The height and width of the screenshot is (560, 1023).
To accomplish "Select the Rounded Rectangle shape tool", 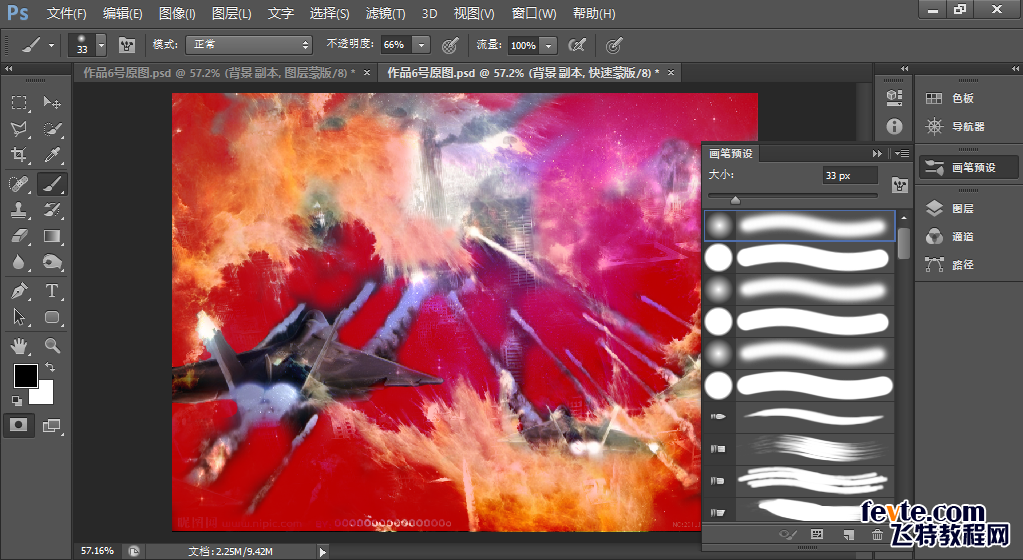I will point(52,317).
